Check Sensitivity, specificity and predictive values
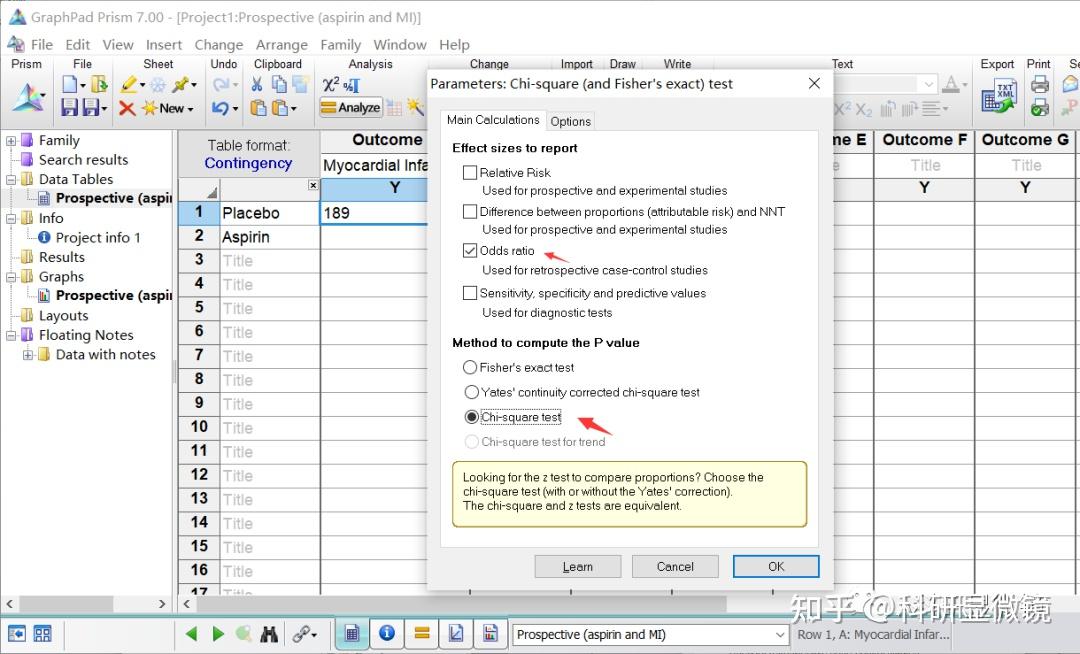The width and height of the screenshot is (1080, 654). pos(470,293)
